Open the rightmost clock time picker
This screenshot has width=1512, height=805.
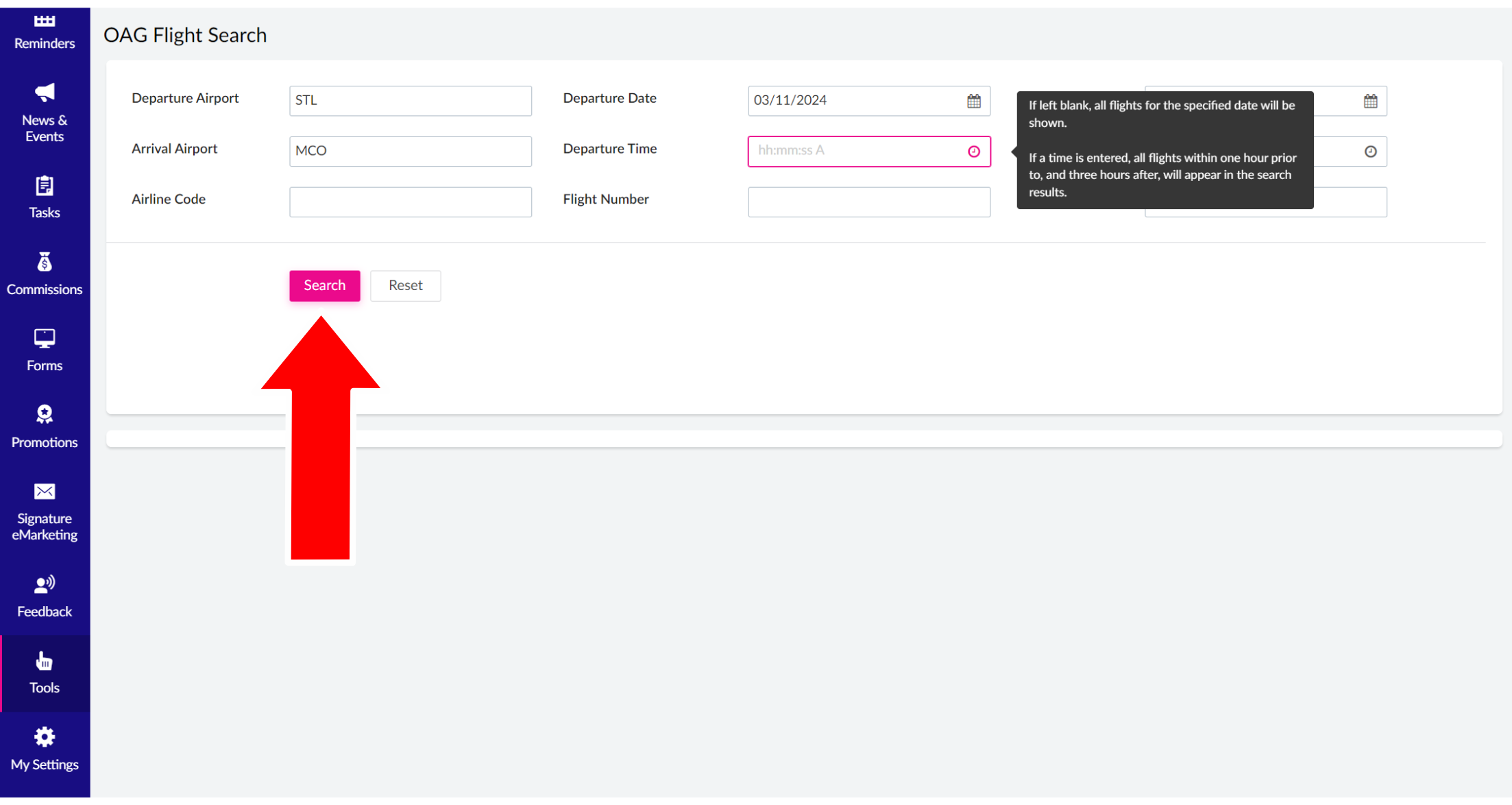point(1370,152)
